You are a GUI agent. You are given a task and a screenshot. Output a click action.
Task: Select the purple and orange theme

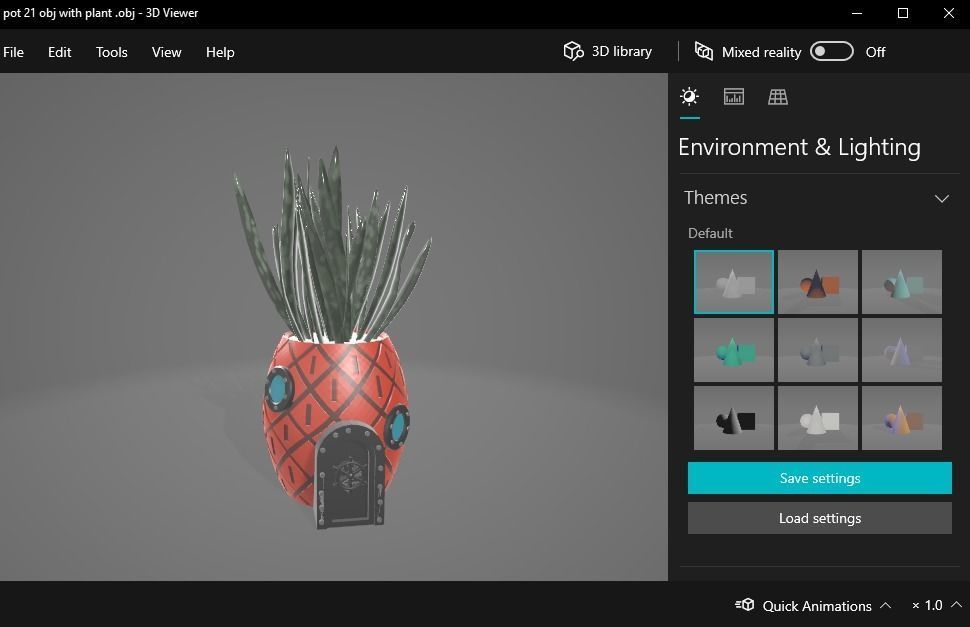coord(902,418)
